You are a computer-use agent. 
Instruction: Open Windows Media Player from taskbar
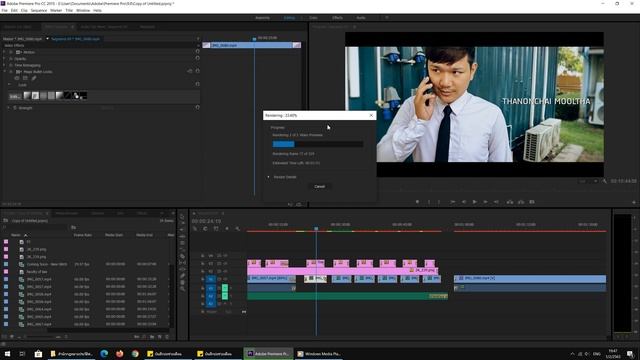click(320, 354)
